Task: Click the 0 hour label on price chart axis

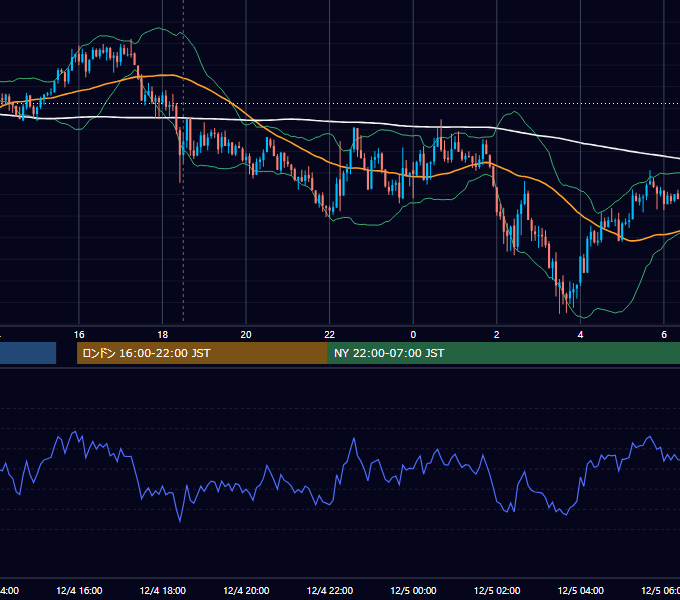Action: (413, 335)
